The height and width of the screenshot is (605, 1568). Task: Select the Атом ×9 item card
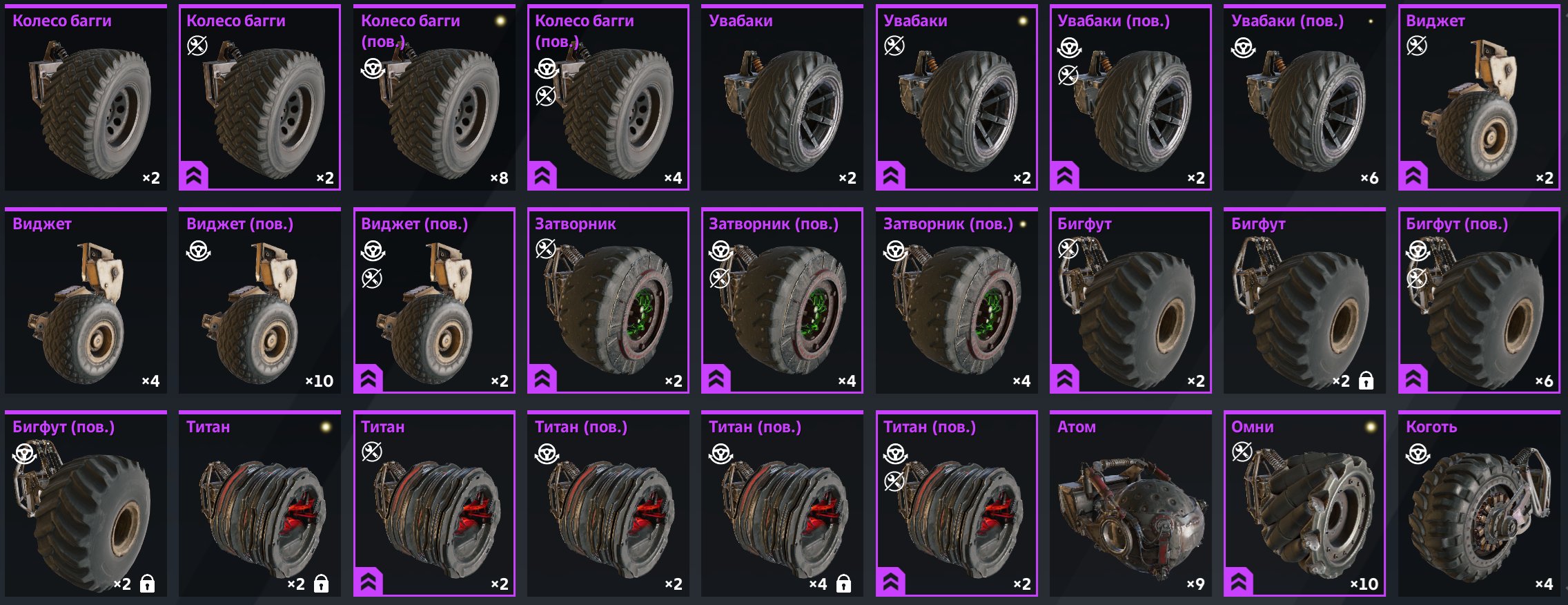click(1130, 503)
